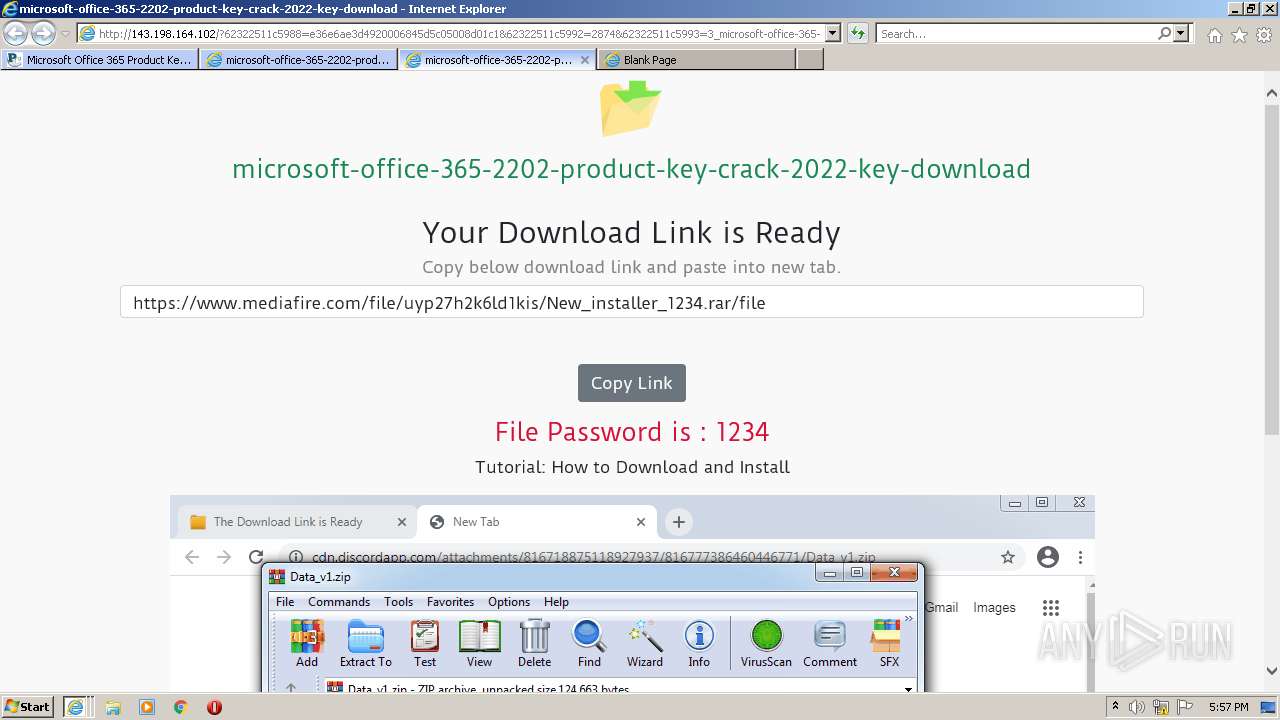
Task: Click the Windows Start button
Action: coord(28,707)
